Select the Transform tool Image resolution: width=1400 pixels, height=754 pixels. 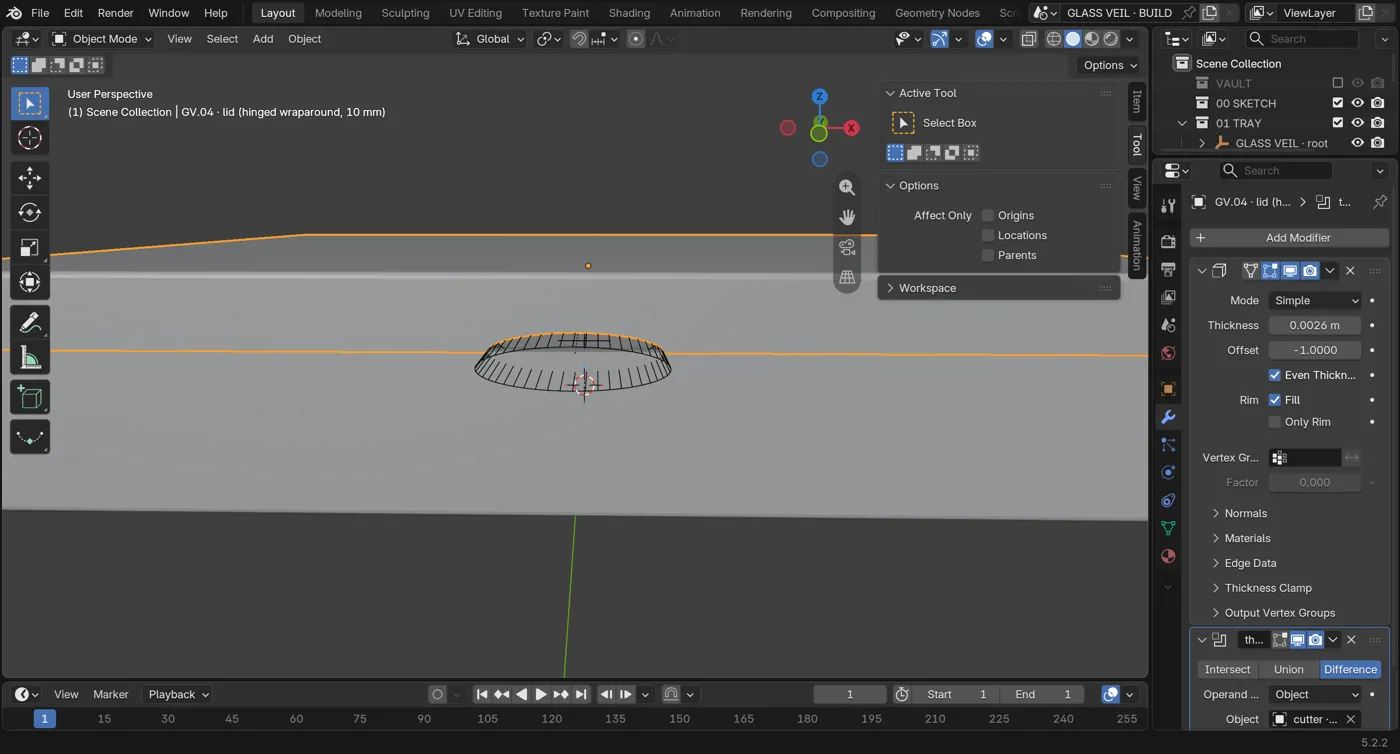coord(30,282)
